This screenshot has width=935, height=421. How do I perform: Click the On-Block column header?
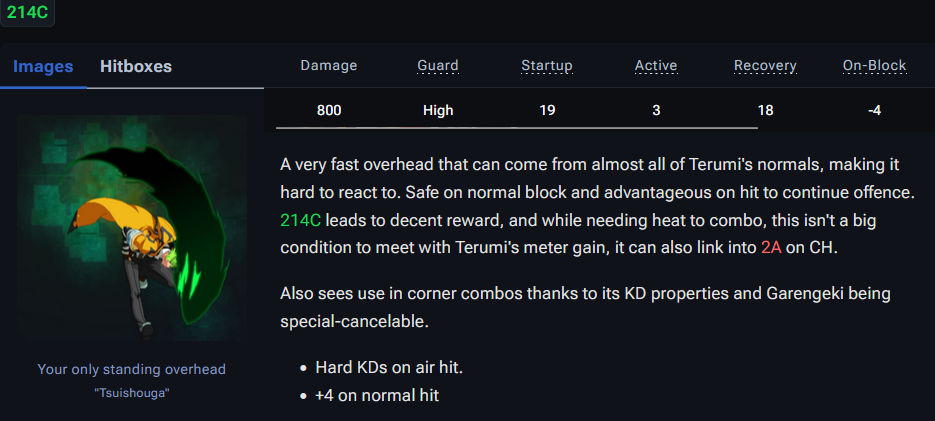click(x=874, y=66)
